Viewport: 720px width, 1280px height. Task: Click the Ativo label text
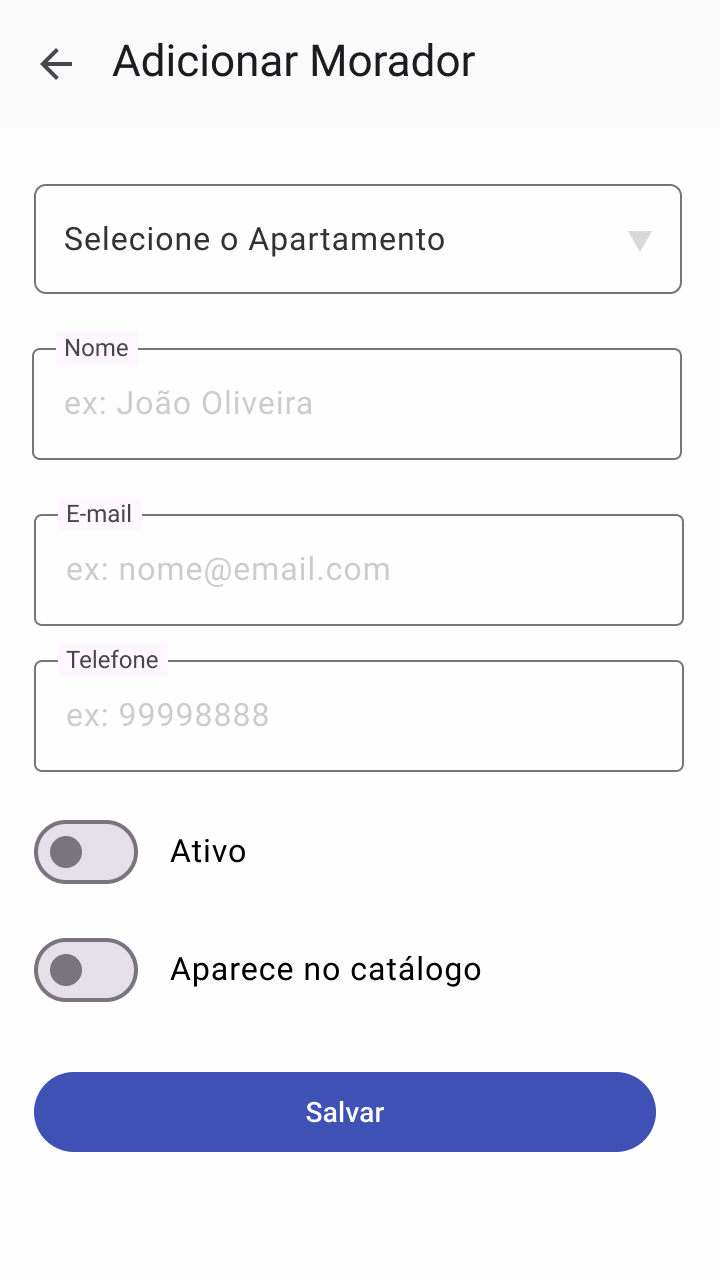click(208, 852)
